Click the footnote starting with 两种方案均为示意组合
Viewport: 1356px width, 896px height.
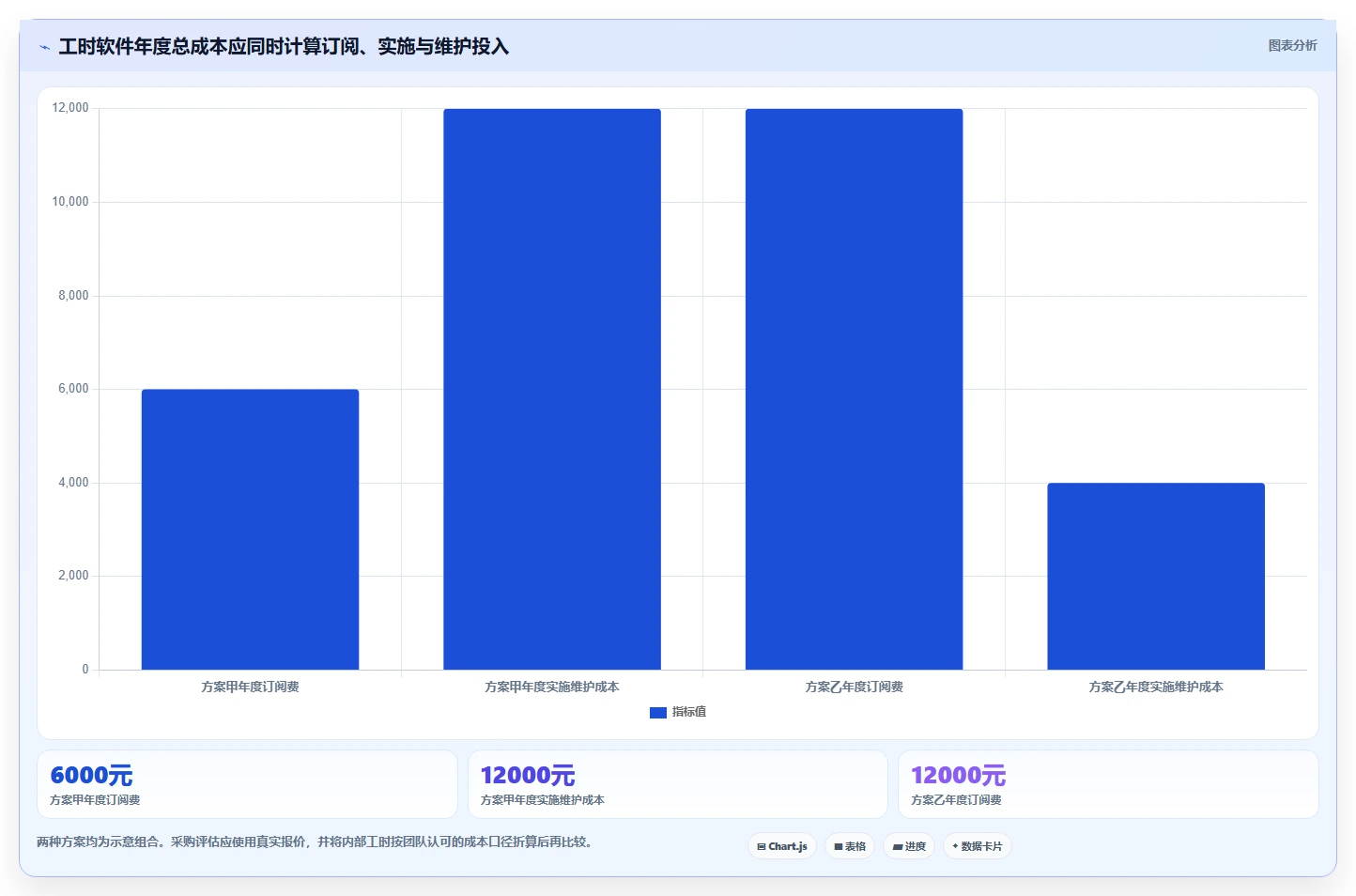[x=316, y=842]
